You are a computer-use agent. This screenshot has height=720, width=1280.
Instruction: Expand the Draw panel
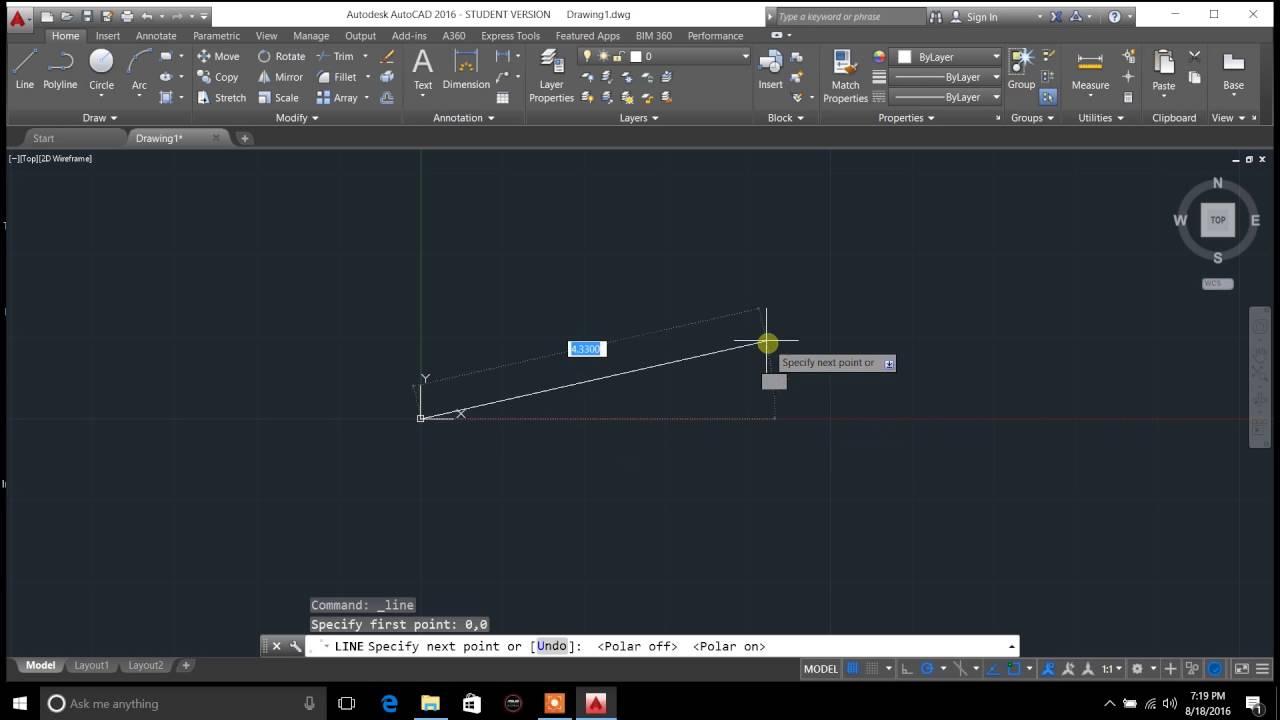tap(100, 118)
